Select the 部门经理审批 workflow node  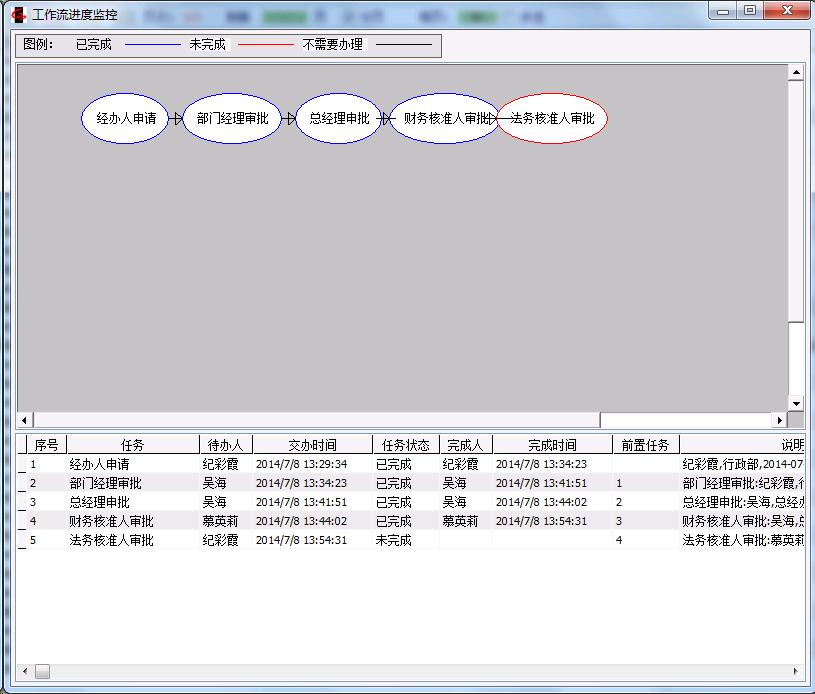(232, 118)
